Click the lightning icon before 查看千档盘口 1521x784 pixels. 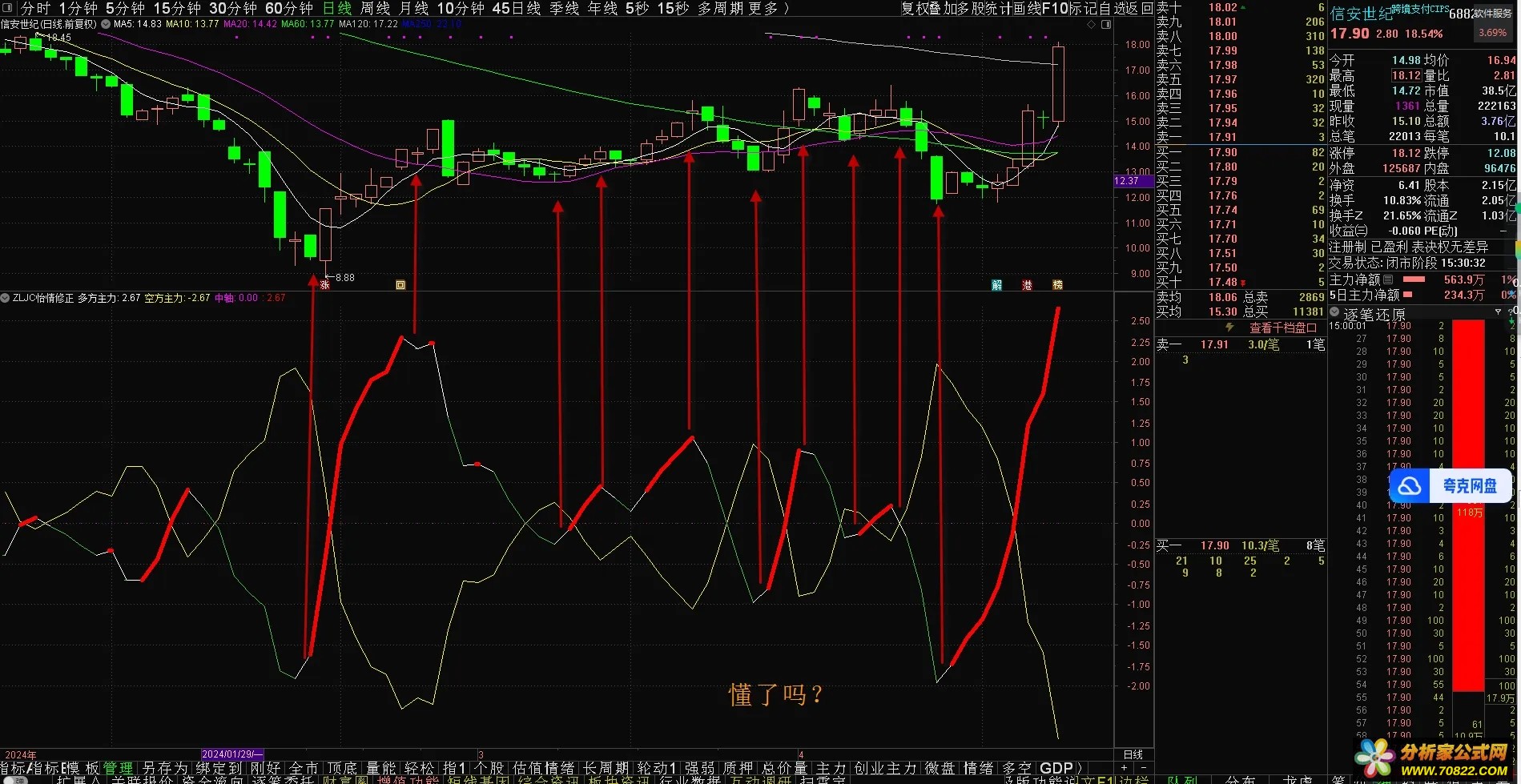coord(1229,328)
